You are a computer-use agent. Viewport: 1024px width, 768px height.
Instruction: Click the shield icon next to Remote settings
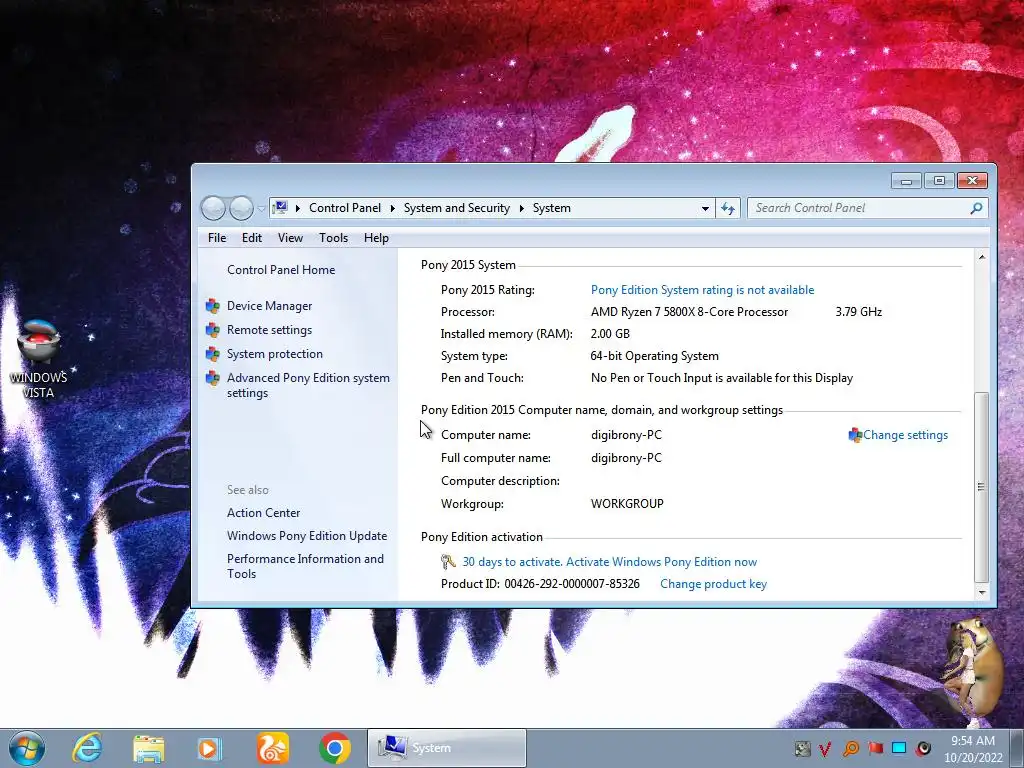point(212,330)
